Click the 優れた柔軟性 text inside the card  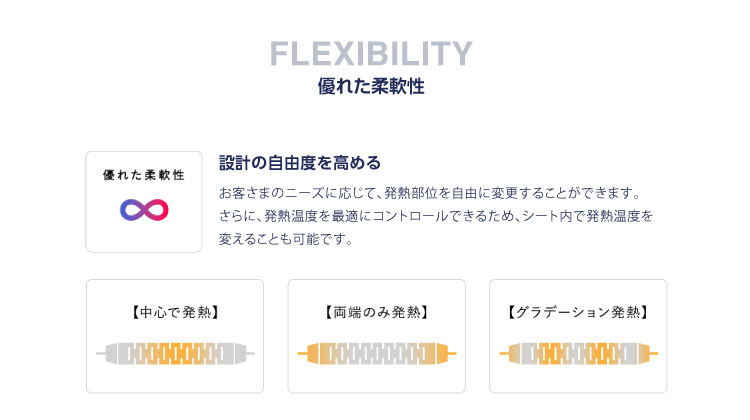pos(144,175)
